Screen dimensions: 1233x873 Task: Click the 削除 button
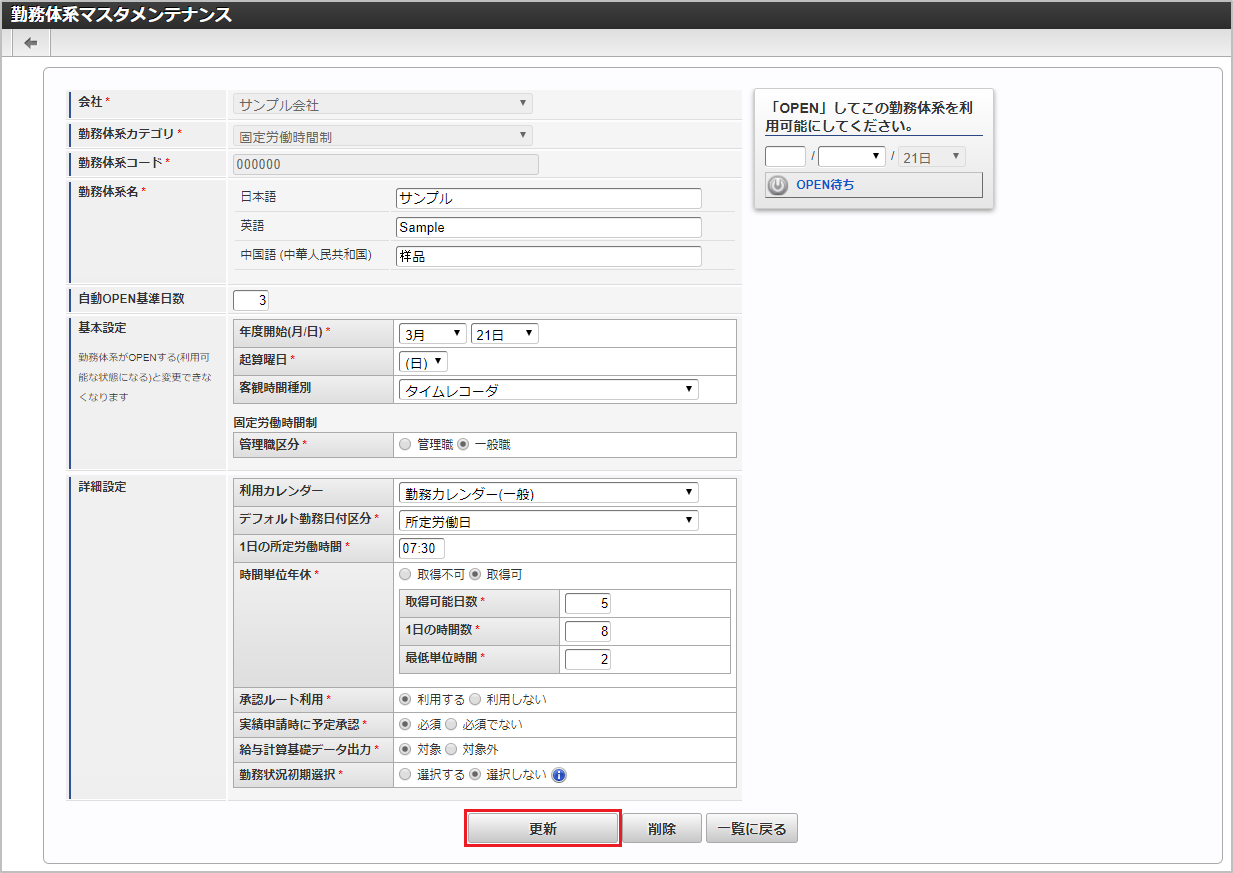tap(662, 829)
